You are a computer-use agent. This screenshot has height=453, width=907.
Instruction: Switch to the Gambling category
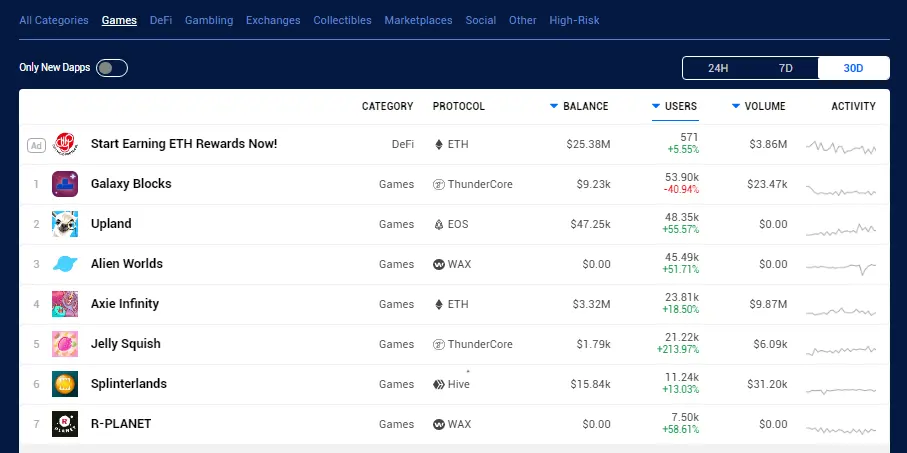pos(209,20)
